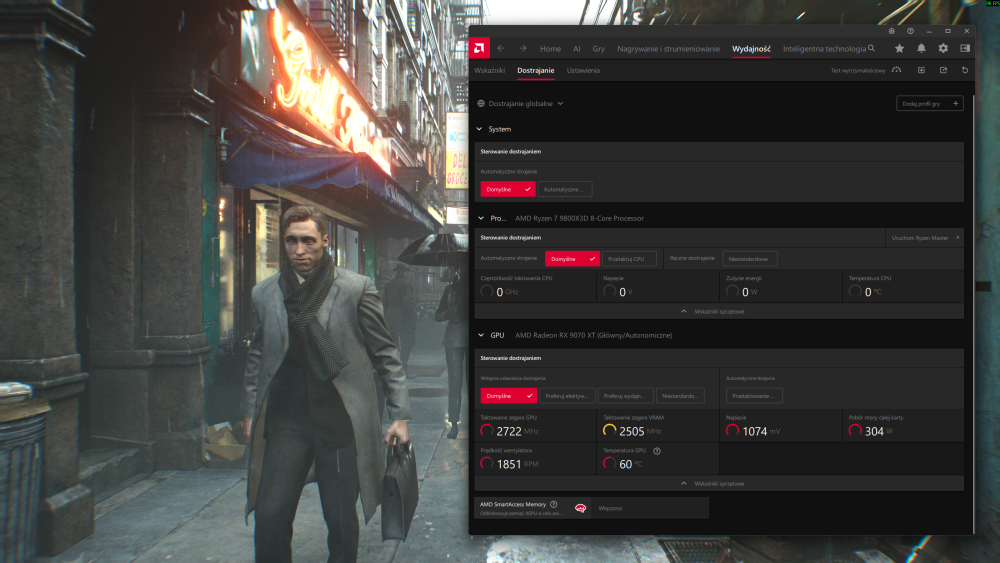Click help icon beside AMD SmartAccess Memory
Screen dimensions: 1000x563
pos(554,504)
